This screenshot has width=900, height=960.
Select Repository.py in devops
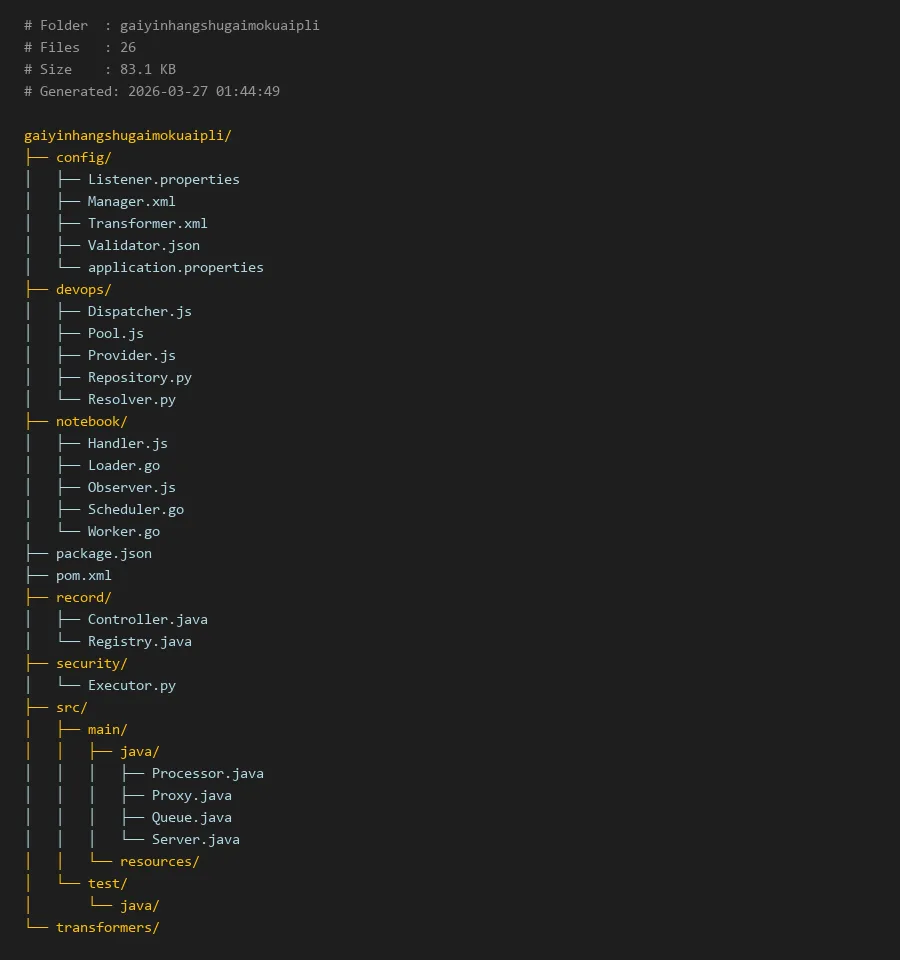[139, 377]
